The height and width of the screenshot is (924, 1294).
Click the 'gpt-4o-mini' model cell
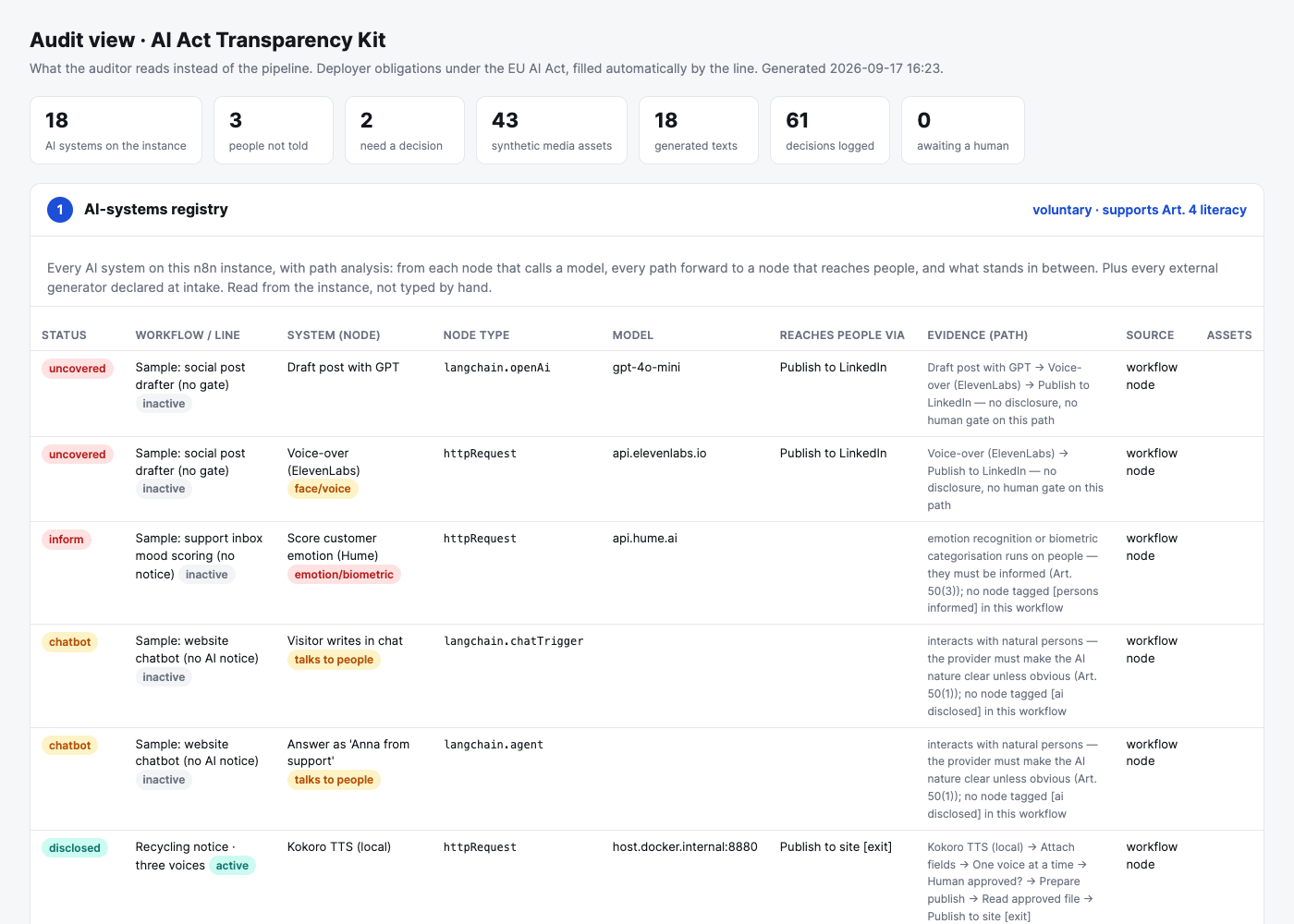[646, 368]
